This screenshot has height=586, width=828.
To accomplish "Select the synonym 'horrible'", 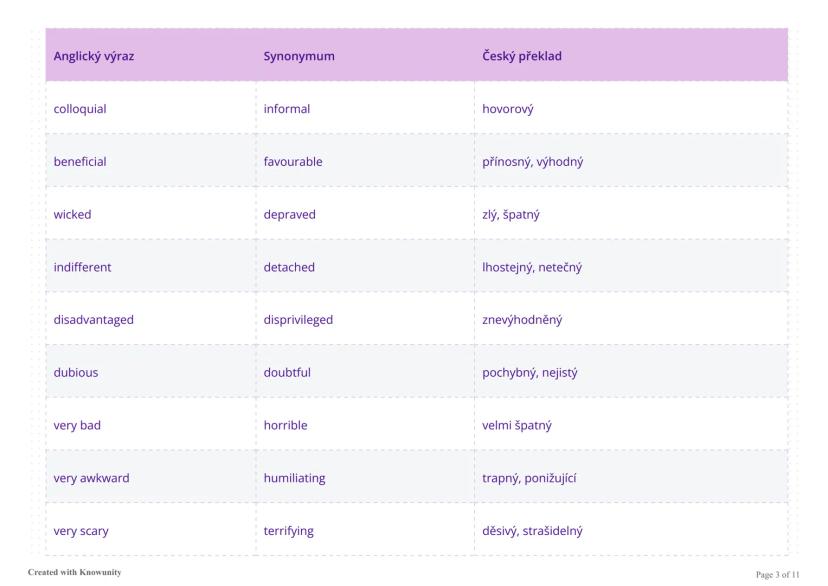I will [x=285, y=426].
